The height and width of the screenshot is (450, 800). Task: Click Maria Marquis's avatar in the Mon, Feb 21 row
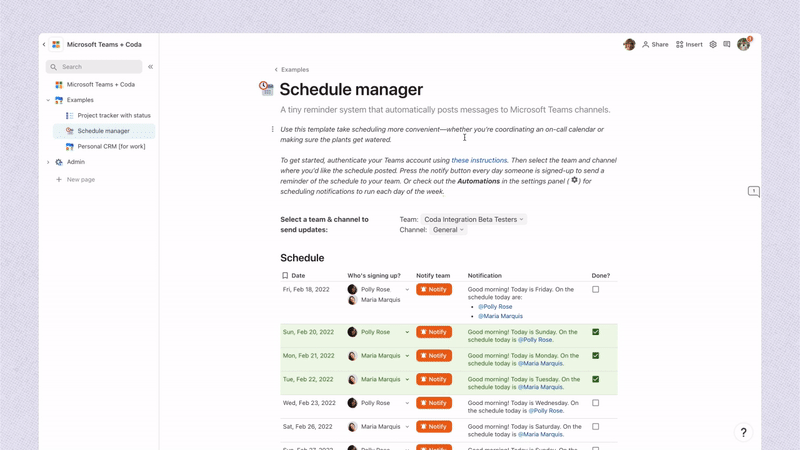[352, 356]
